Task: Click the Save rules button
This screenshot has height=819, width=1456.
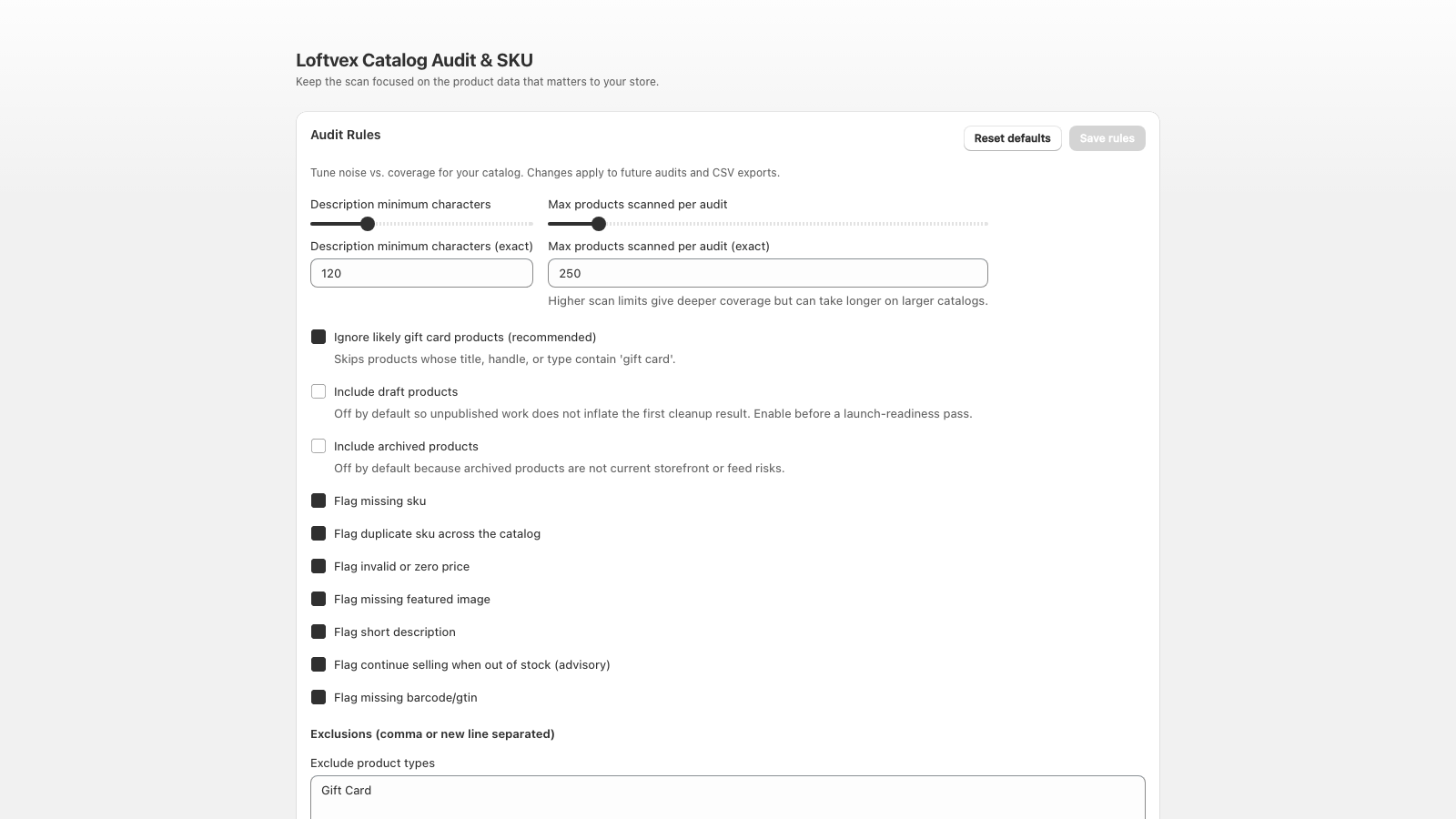Action: point(1107,138)
